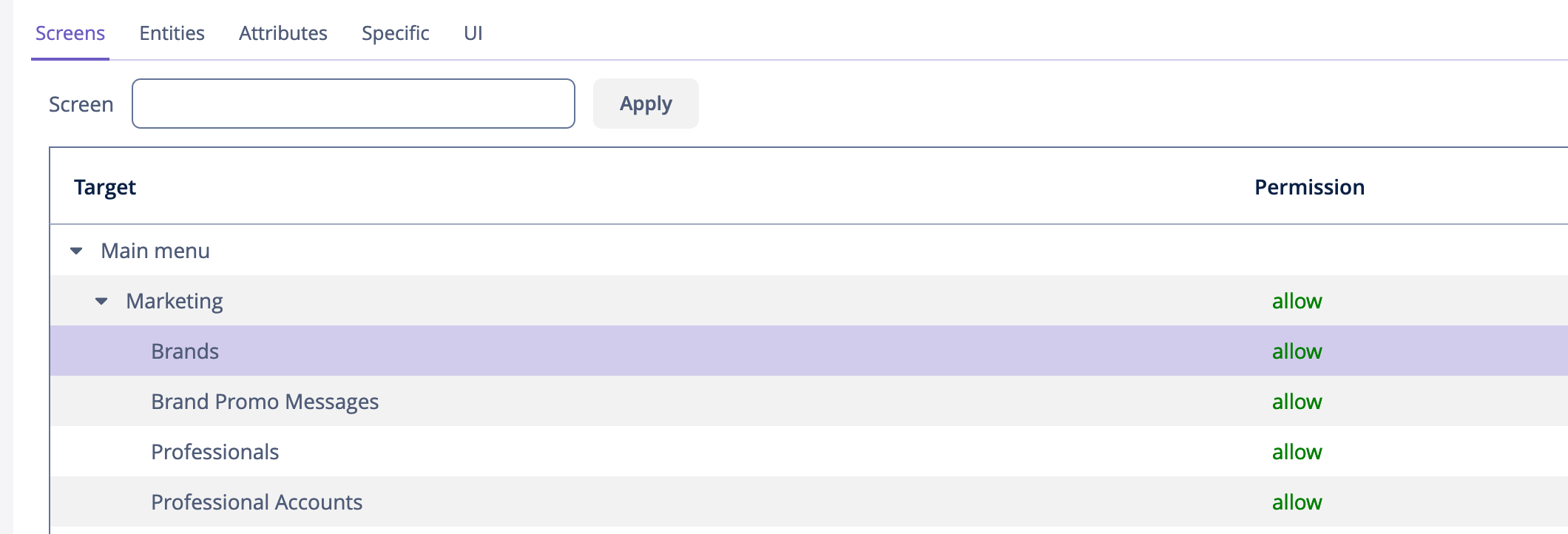Switch to the Screens tab
The height and width of the screenshot is (534, 1568).
tap(70, 33)
